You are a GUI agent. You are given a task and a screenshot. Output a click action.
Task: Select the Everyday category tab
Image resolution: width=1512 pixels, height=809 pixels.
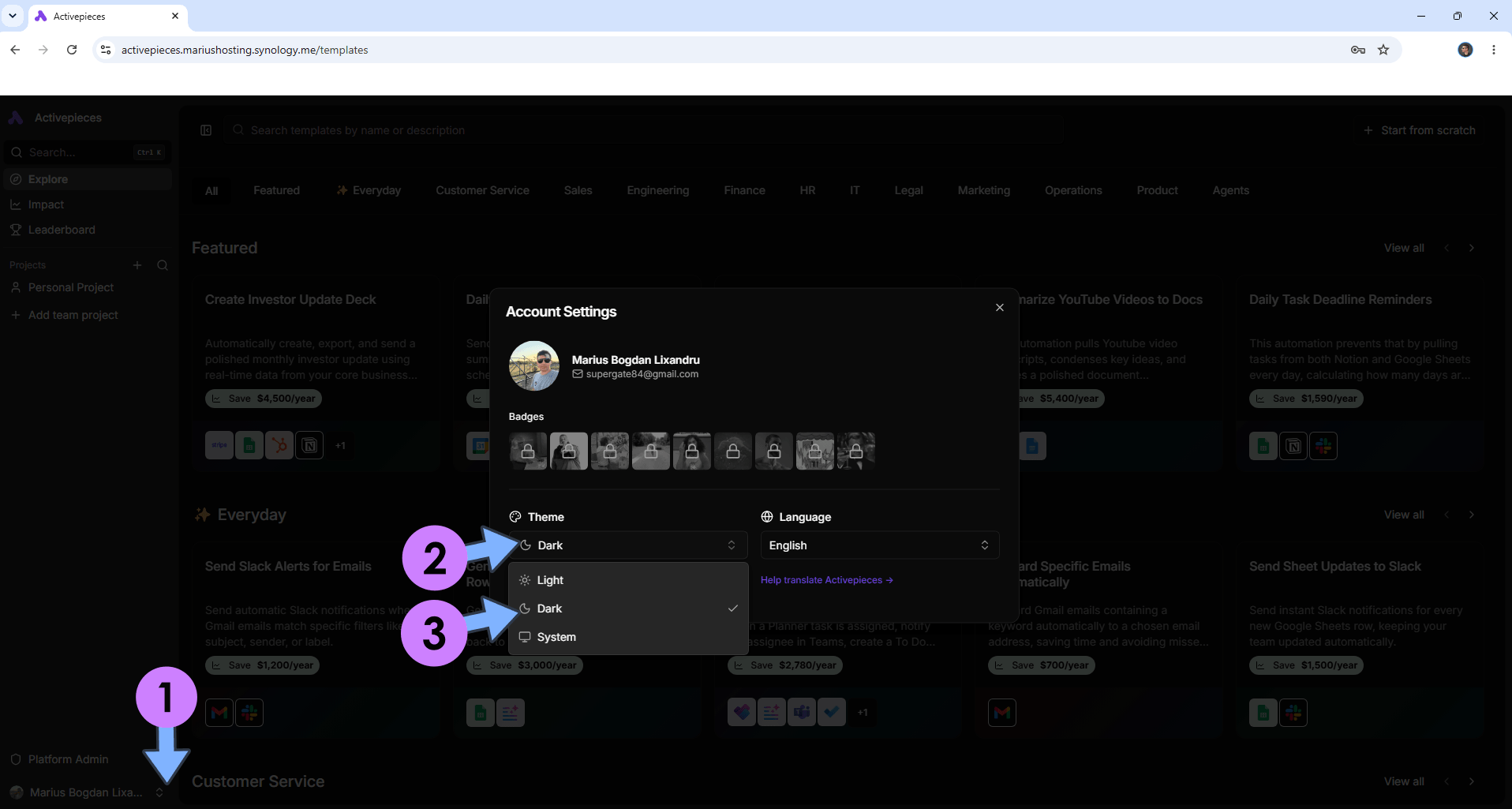(x=369, y=190)
